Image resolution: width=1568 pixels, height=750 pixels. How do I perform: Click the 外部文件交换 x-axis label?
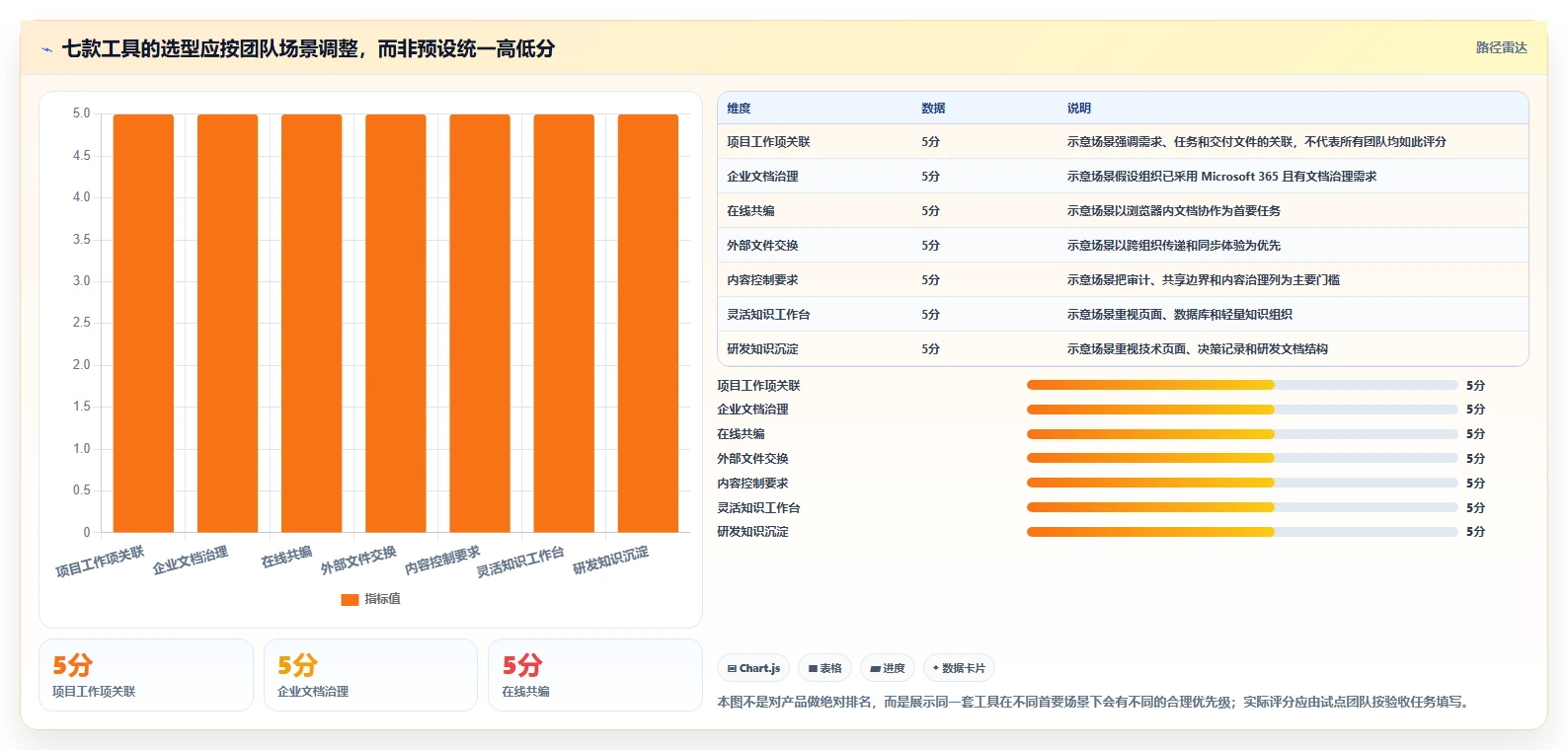click(x=358, y=560)
